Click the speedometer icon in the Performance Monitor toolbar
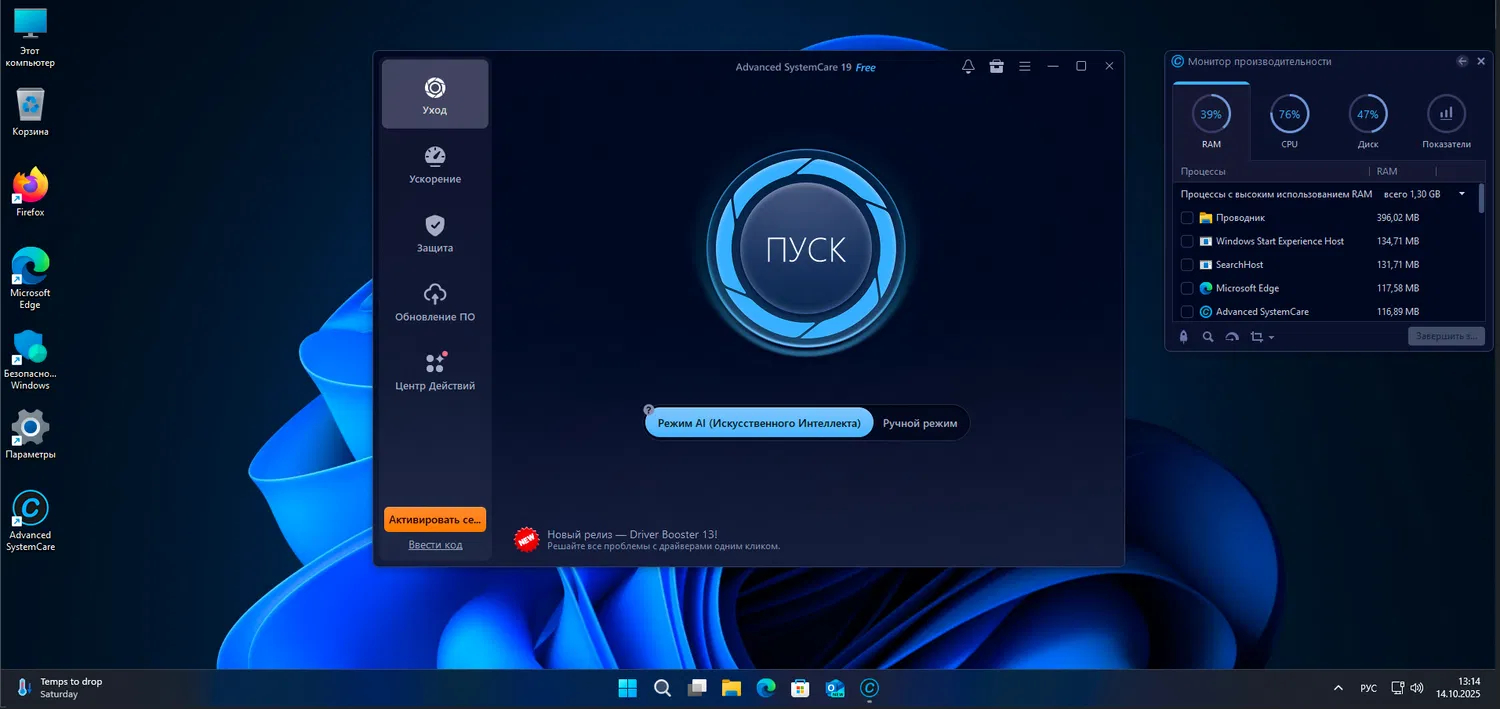The image size is (1500, 709). 1231,337
